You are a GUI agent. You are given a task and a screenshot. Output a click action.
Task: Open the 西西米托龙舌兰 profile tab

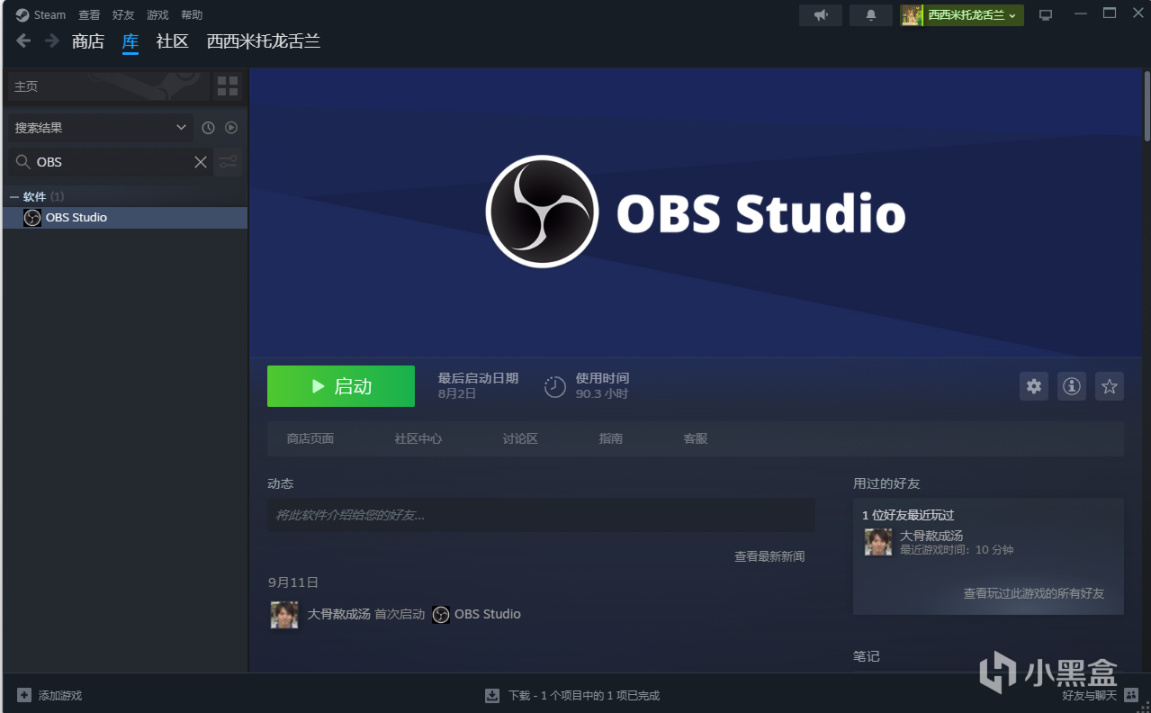[x=264, y=41]
